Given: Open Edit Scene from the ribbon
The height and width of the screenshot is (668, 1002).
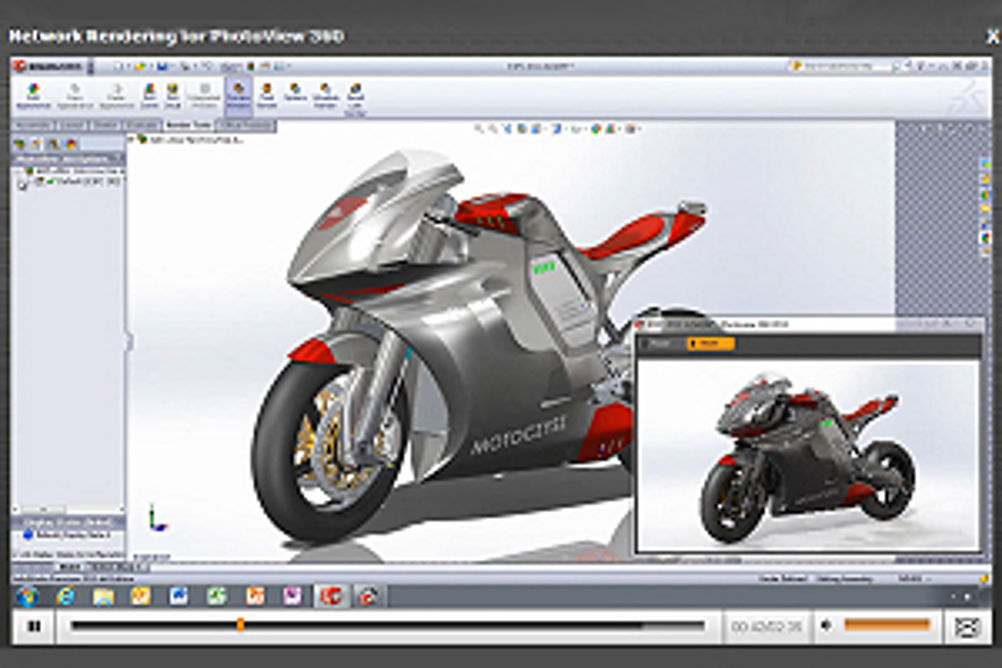Looking at the screenshot, I should (x=149, y=96).
